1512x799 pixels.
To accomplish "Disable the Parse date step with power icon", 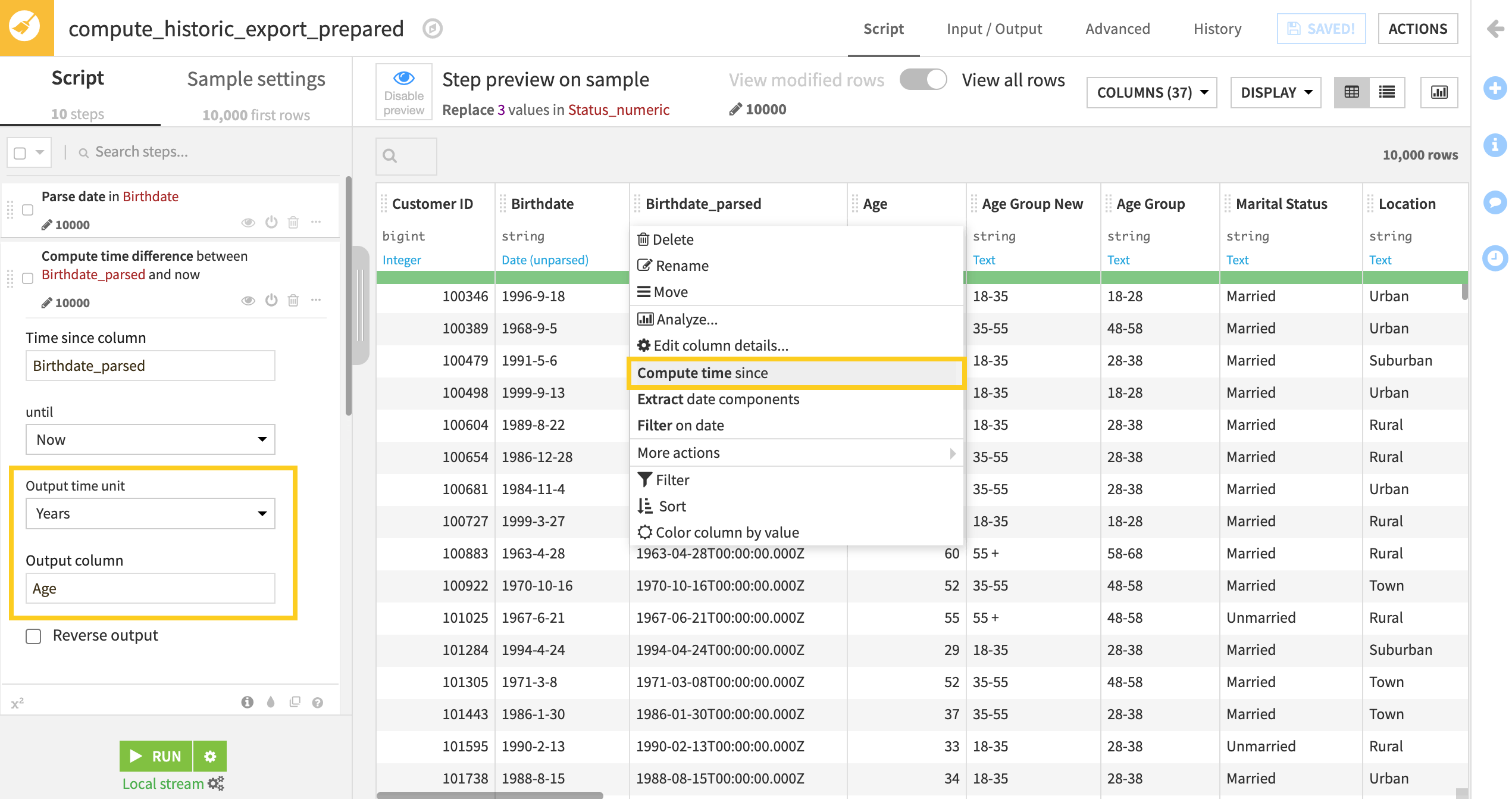I will pos(271,222).
